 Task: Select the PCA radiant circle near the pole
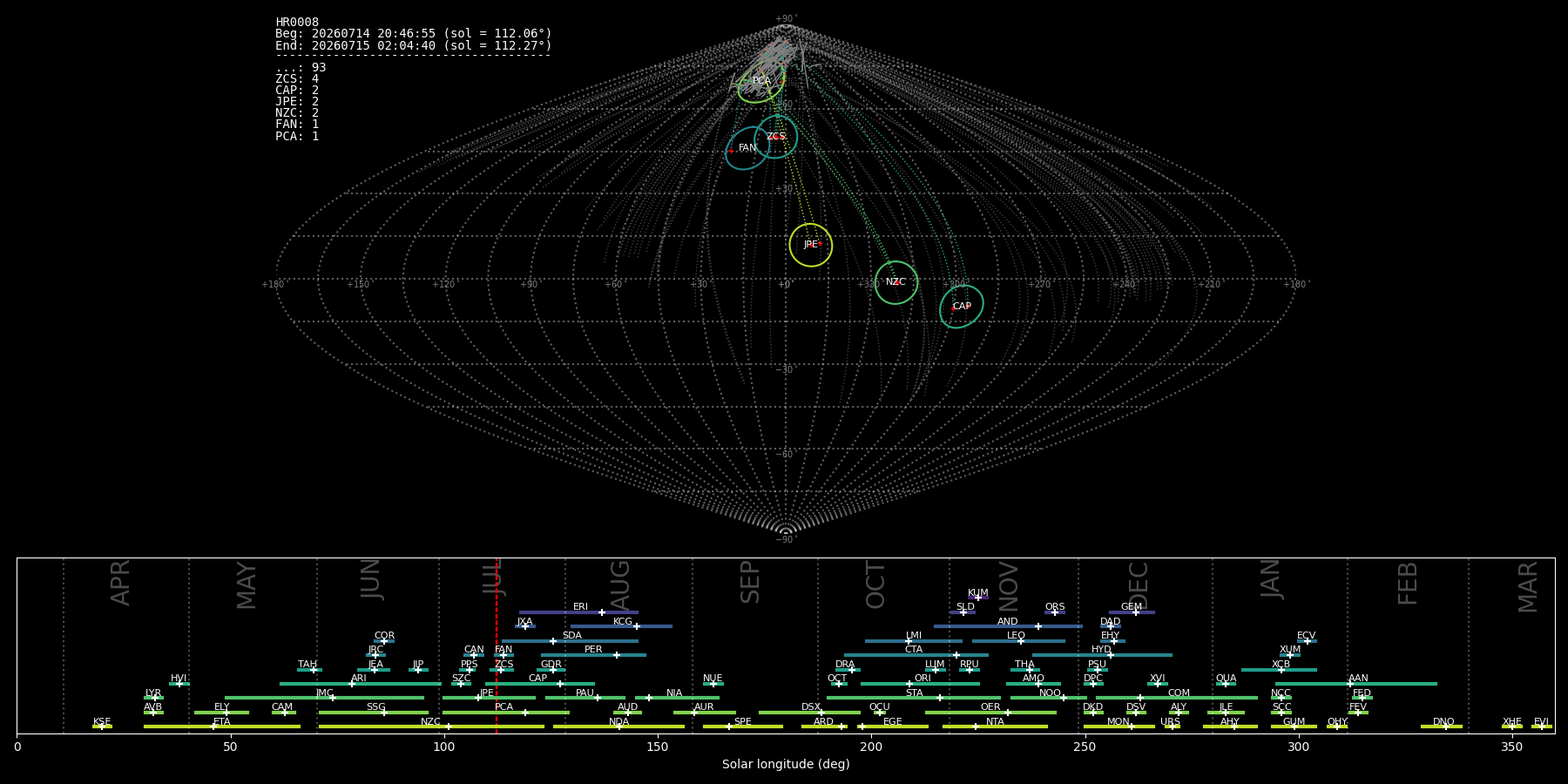(761, 81)
